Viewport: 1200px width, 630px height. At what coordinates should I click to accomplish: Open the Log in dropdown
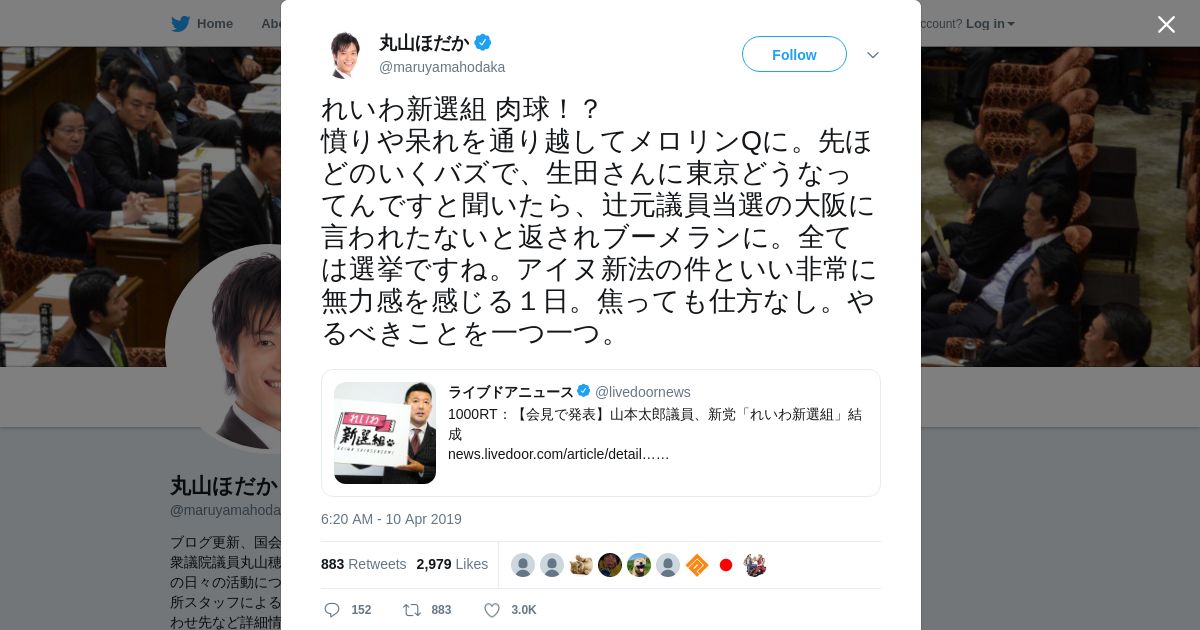pos(990,23)
